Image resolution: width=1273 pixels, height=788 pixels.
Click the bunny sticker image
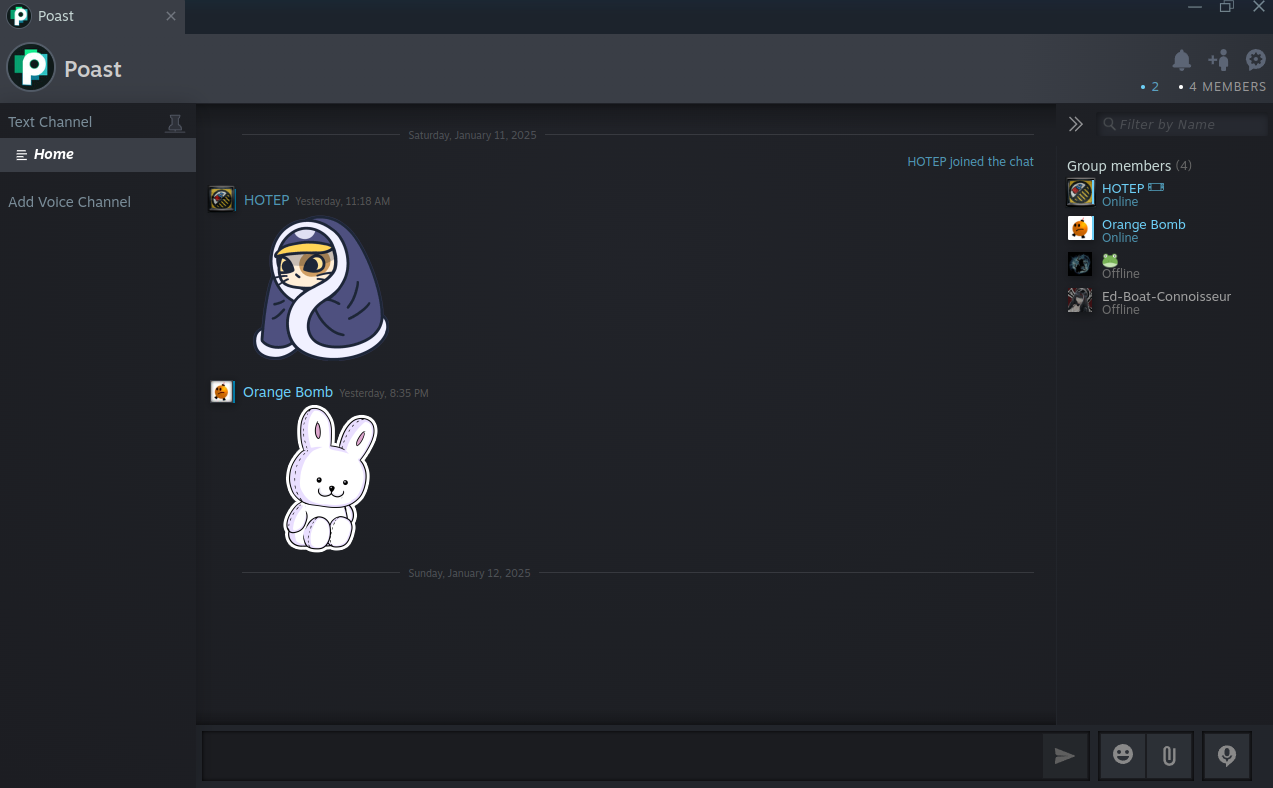point(327,478)
